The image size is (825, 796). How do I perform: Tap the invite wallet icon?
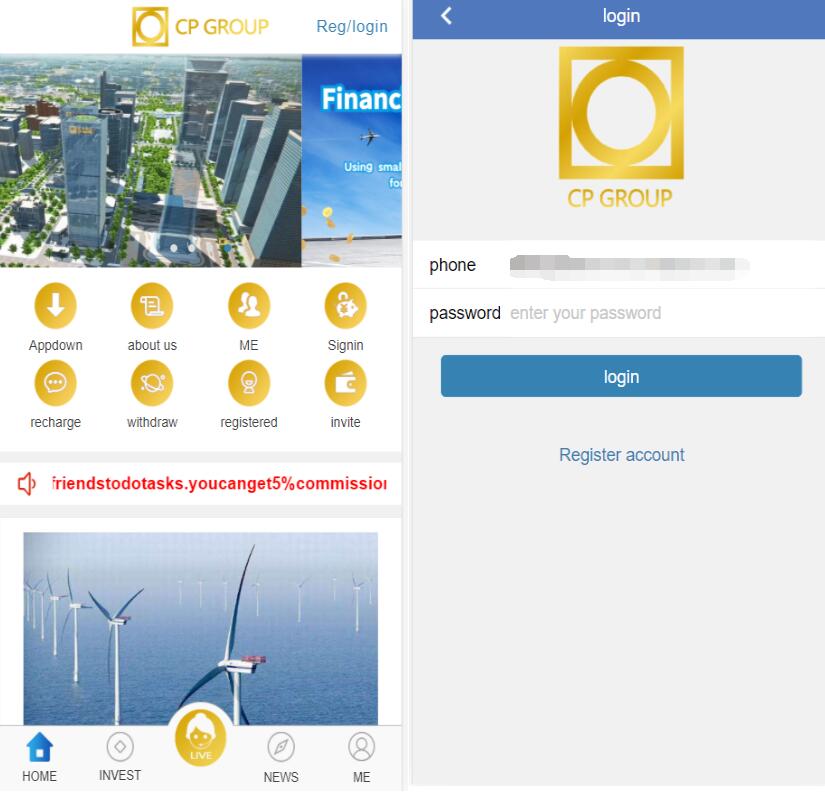tap(345, 383)
